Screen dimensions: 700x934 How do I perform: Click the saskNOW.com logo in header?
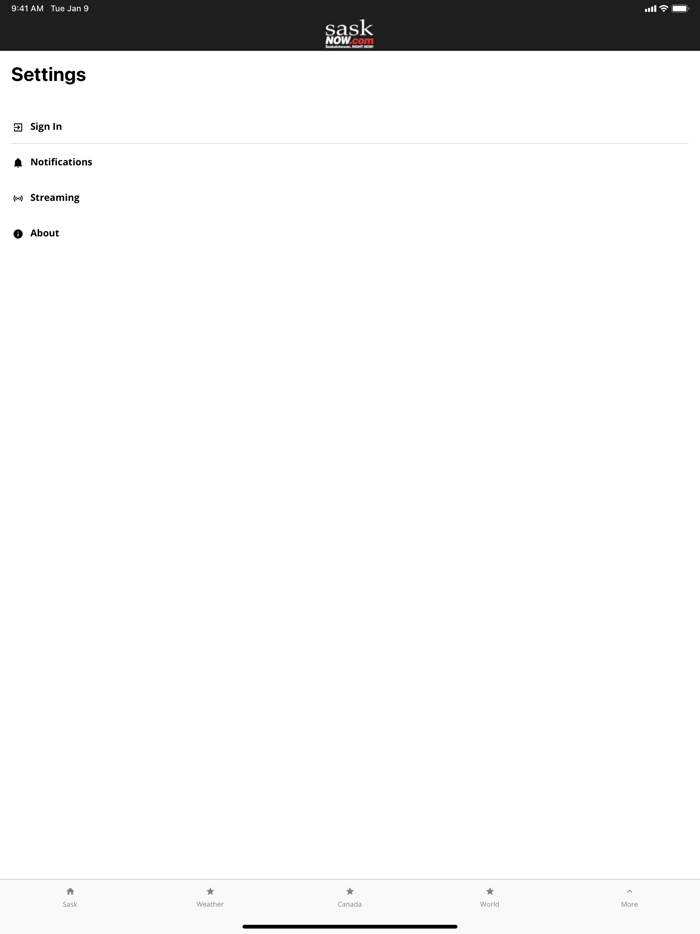(x=350, y=35)
